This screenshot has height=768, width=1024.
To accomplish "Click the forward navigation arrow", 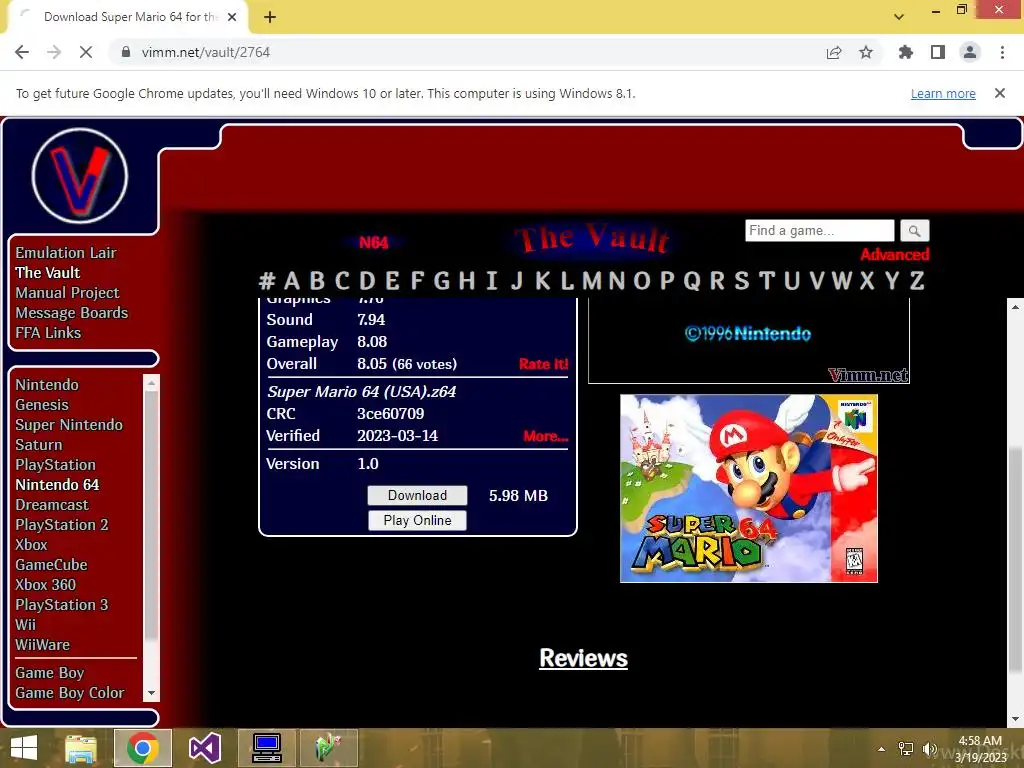I will (54, 52).
